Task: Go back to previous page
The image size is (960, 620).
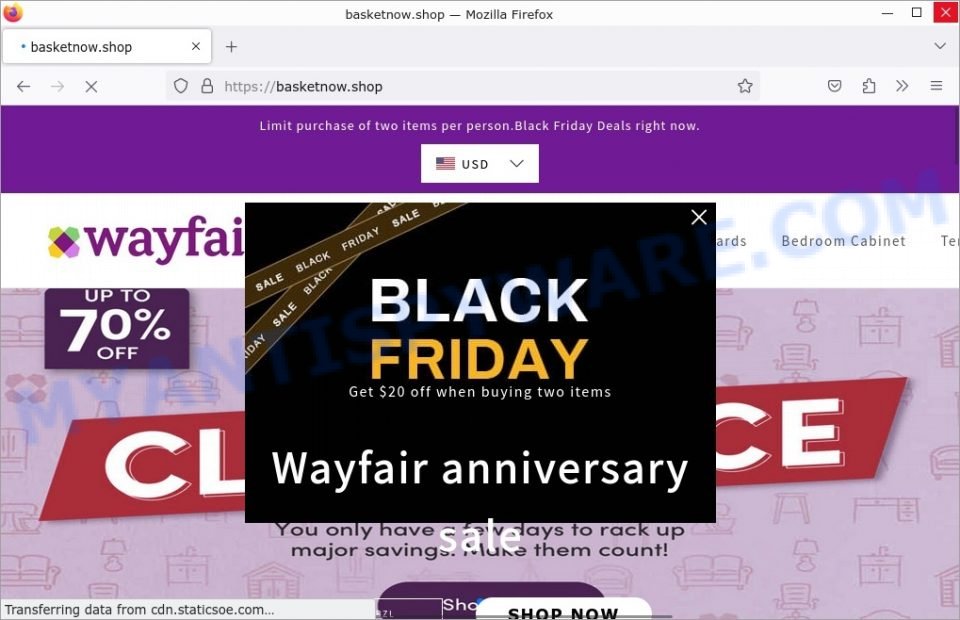Action: point(24,87)
